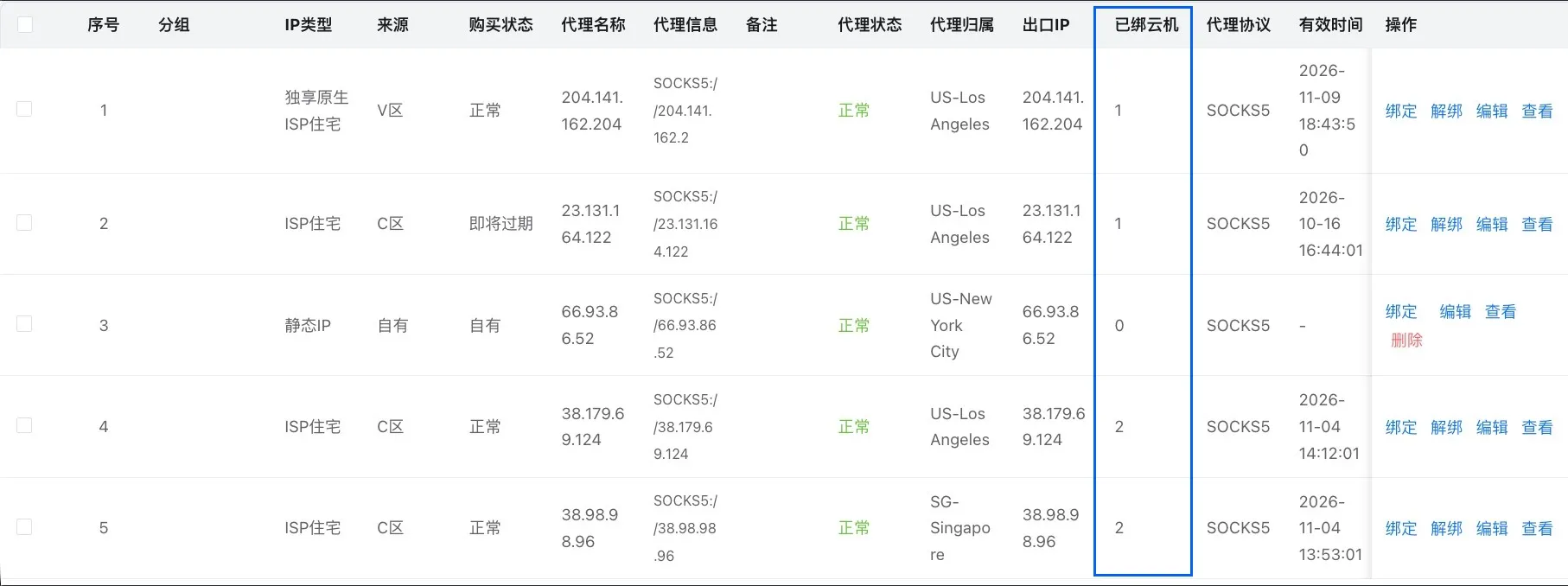Click 解绑 for proxy 204.141.162.204

1446,111
